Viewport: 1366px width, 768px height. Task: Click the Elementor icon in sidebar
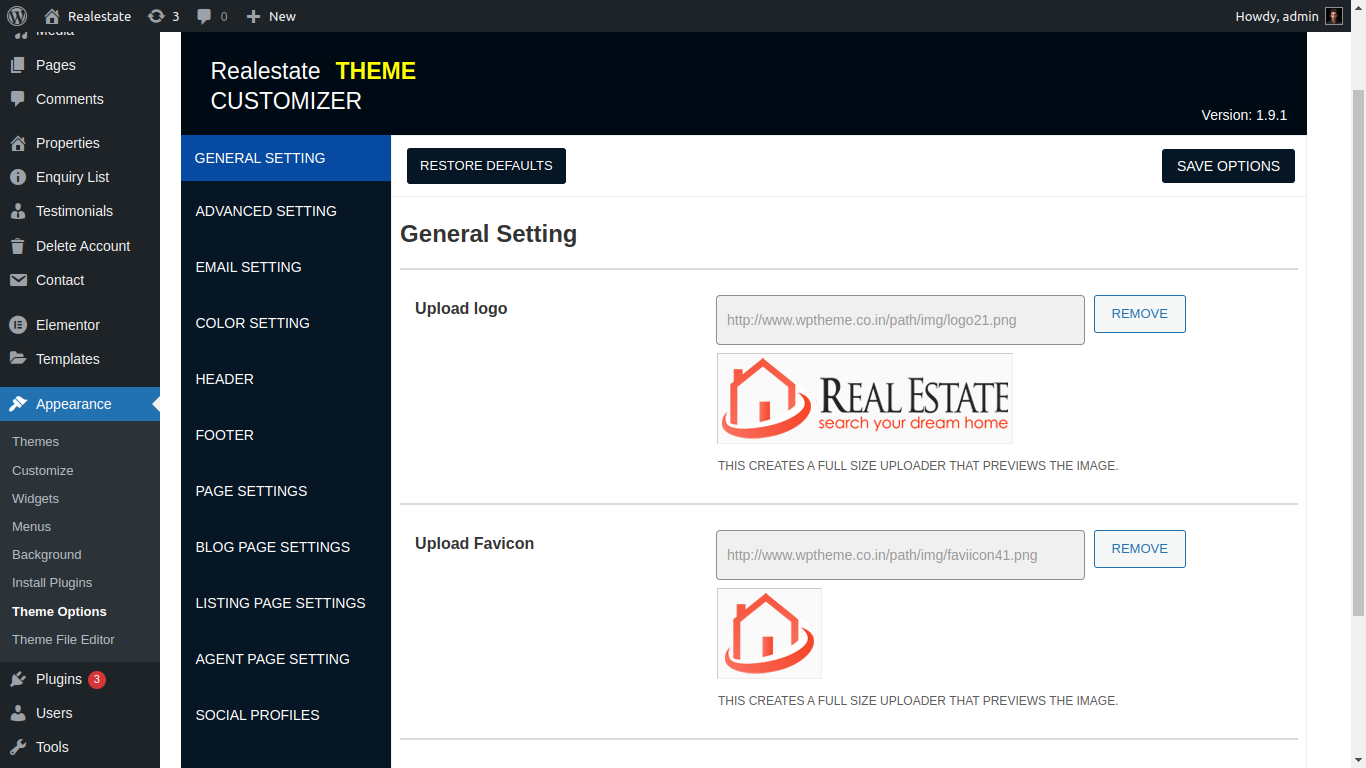pos(18,325)
